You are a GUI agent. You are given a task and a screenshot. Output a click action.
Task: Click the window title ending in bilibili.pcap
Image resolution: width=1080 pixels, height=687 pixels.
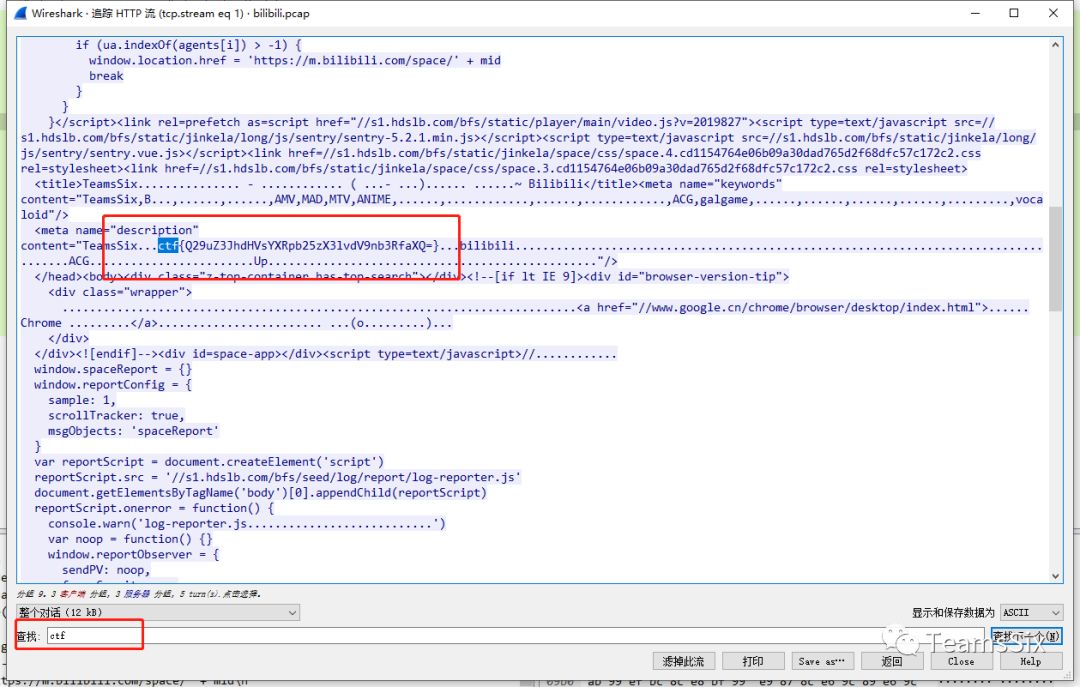[x=171, y=13]
